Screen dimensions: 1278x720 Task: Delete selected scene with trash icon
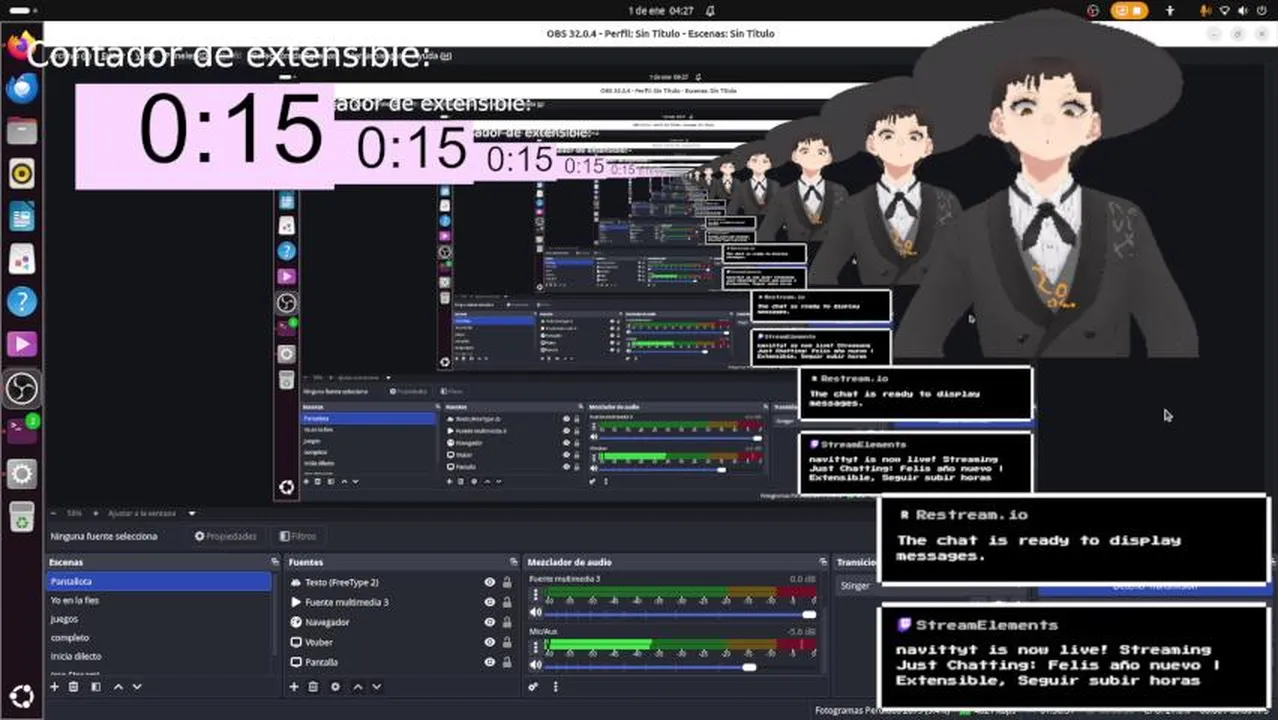74,687
